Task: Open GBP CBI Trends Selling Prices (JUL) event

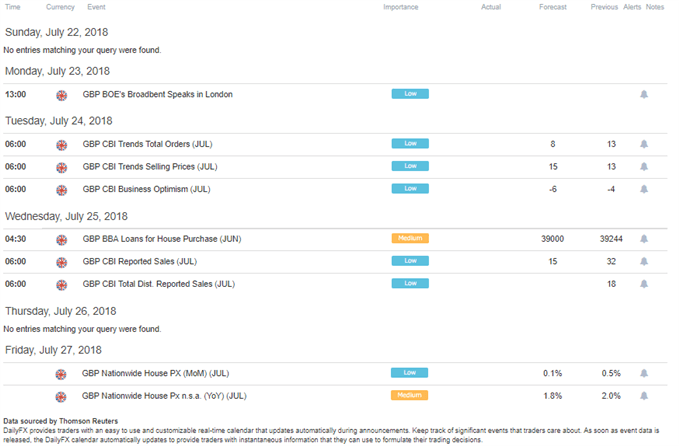Action: pos(150,167)
